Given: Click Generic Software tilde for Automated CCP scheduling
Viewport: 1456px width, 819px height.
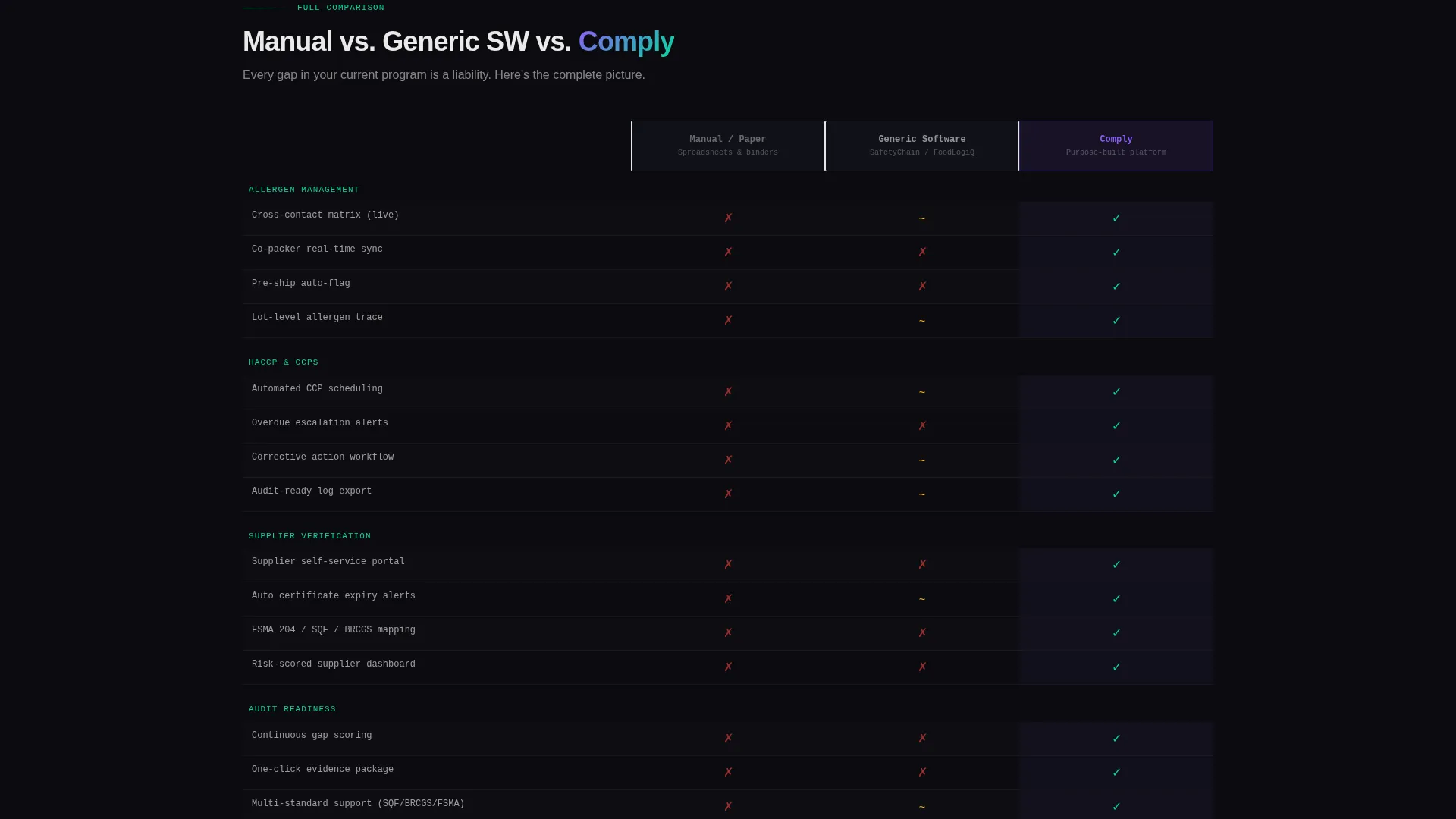Looking at the screenshot, I should (922, 392).
